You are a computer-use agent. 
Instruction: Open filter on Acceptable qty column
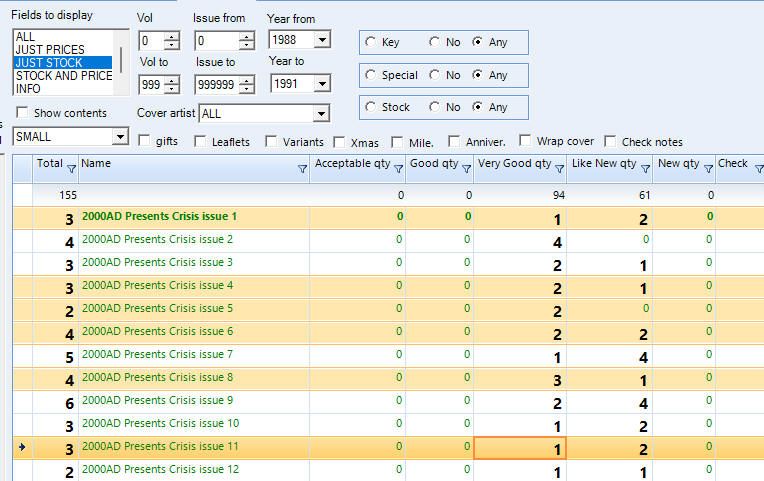pos(398,169)
